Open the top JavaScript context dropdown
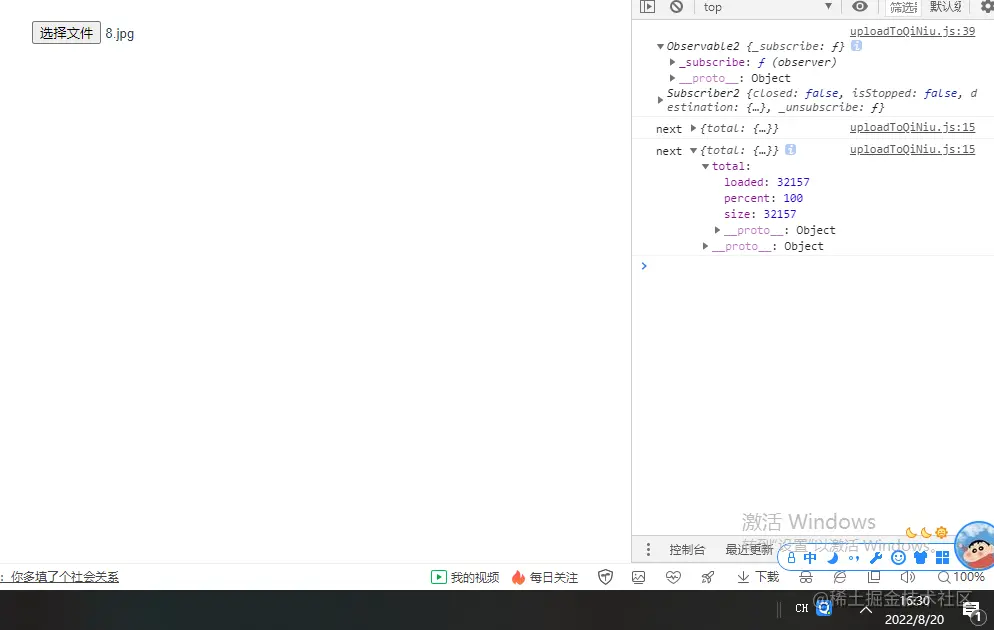Image resolution: width=994 pixels, height=630 pixels. pyautogui.click(x=767, y=7)
